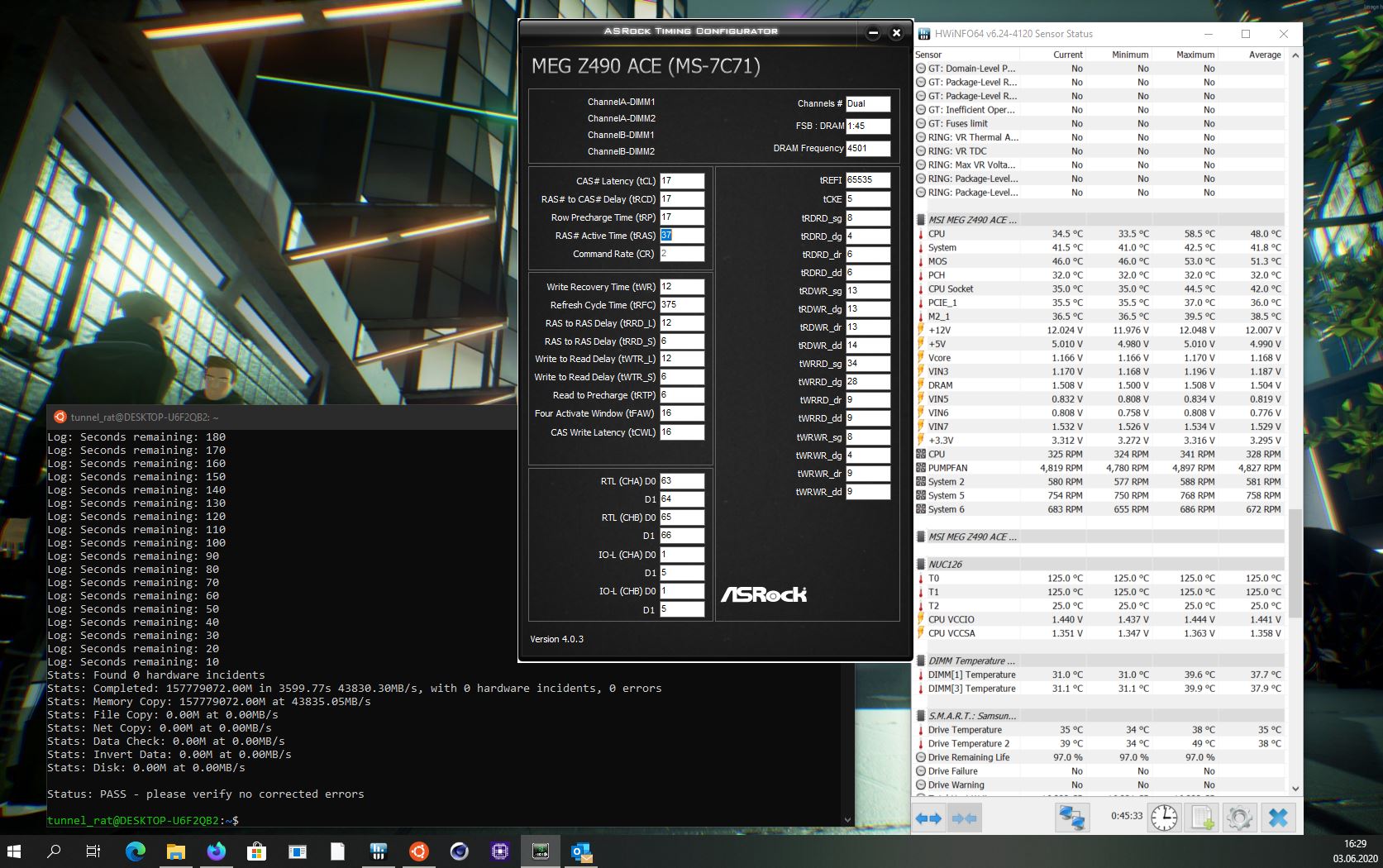Open HWiNFO sensor settings gear icon
The width and height of the screenshot is (1383, 868).
(1239, 818)
